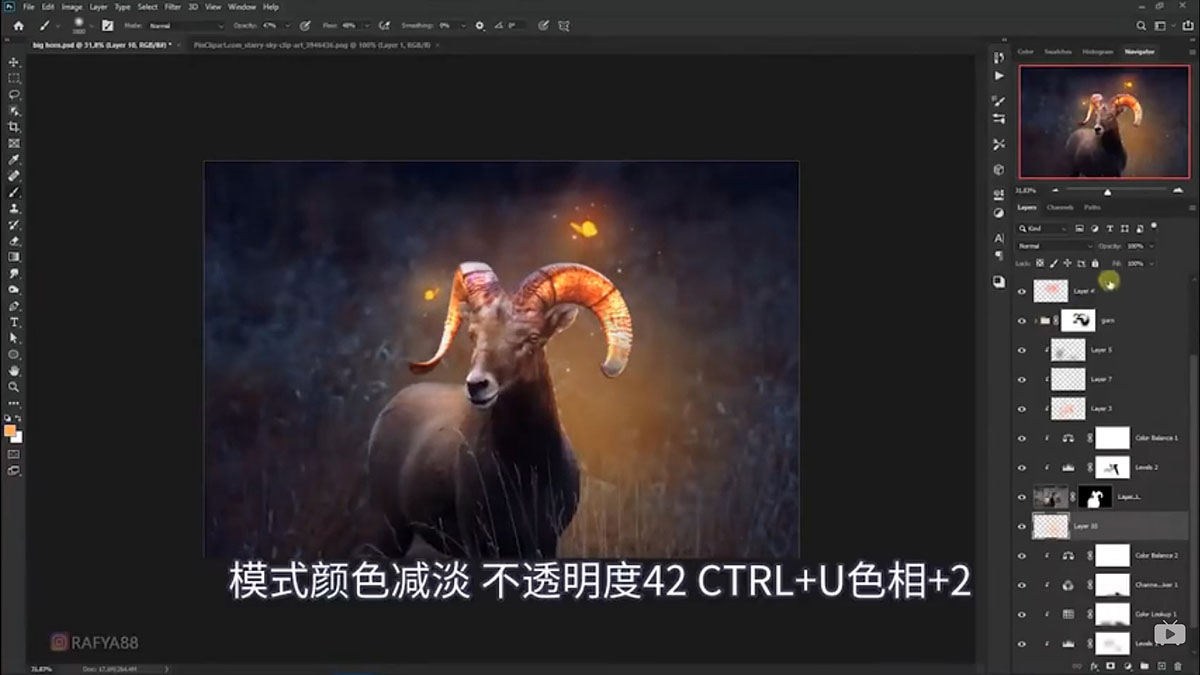
Task: Select the Lasso tool
Action: [x=13, y=91]
